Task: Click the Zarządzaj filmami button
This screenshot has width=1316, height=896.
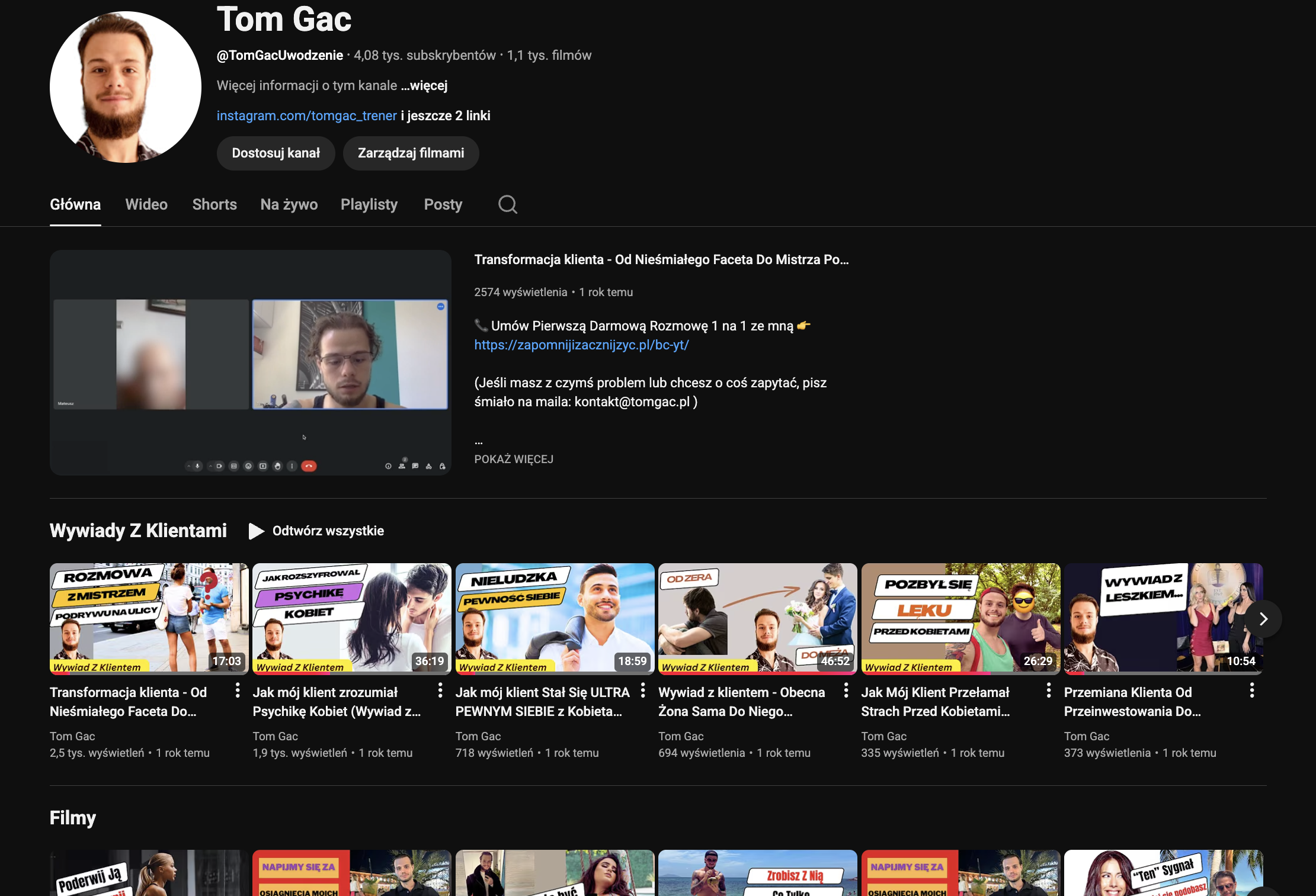Action: coord(411,153)
